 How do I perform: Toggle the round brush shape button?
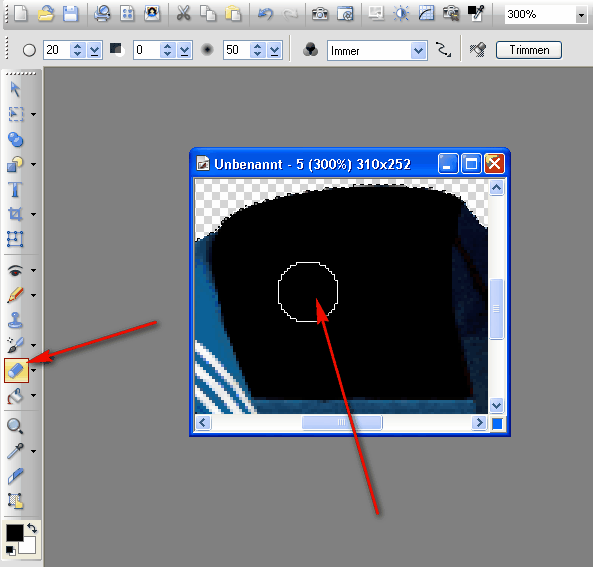tap(29, 50)
